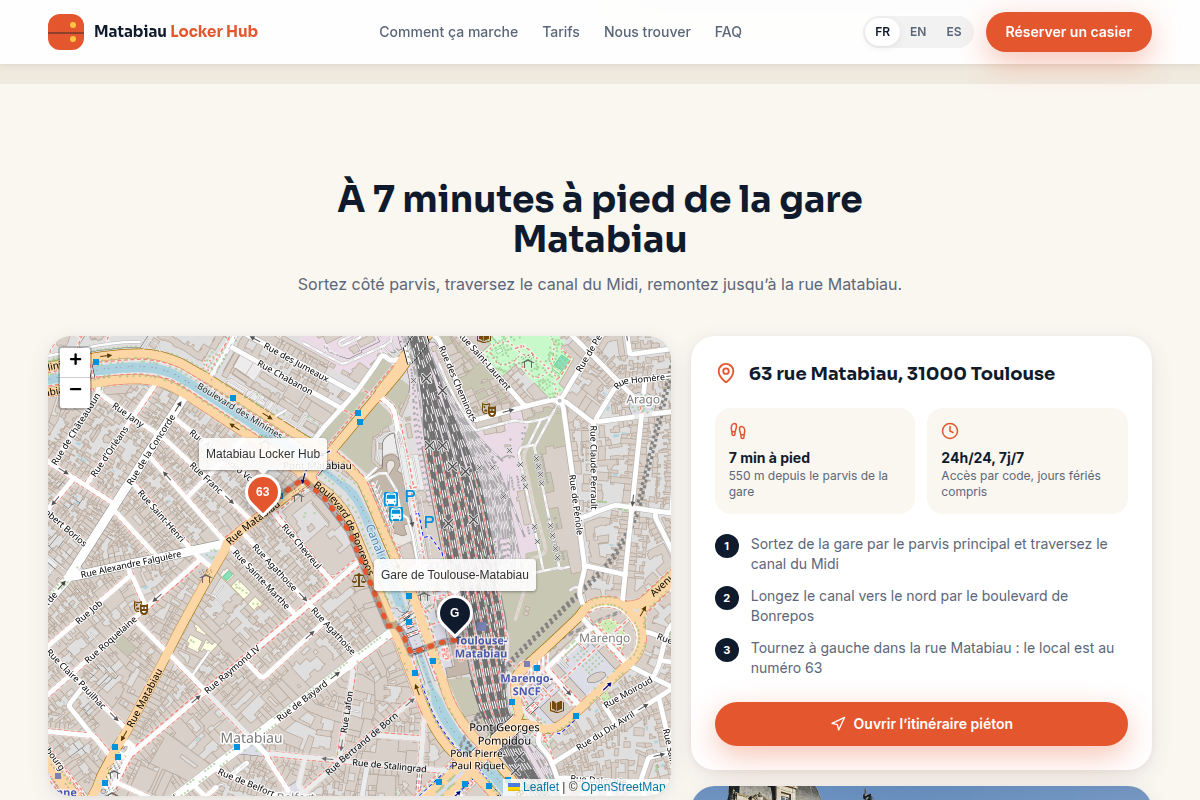This screenshot has height=800, width=1200.
Task: Click the 24h/24, 7j/7 text
Action: coord(983,458)
